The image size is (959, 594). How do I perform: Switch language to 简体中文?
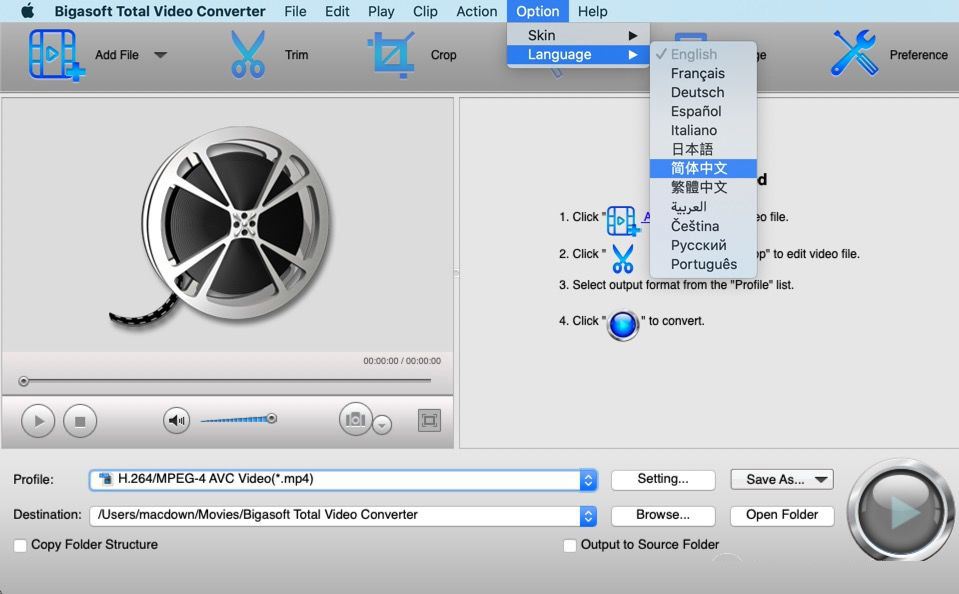coord(703,168)
